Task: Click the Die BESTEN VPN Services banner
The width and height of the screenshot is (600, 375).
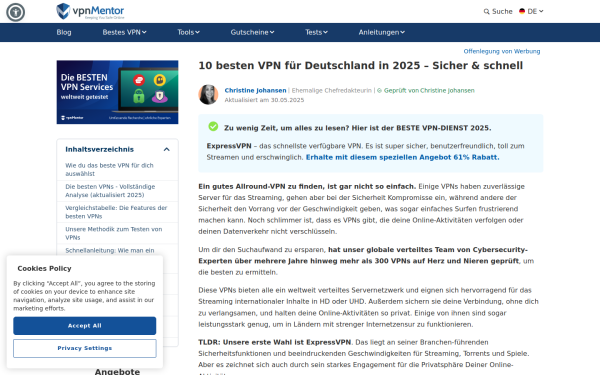Action: tap(117, 92)
